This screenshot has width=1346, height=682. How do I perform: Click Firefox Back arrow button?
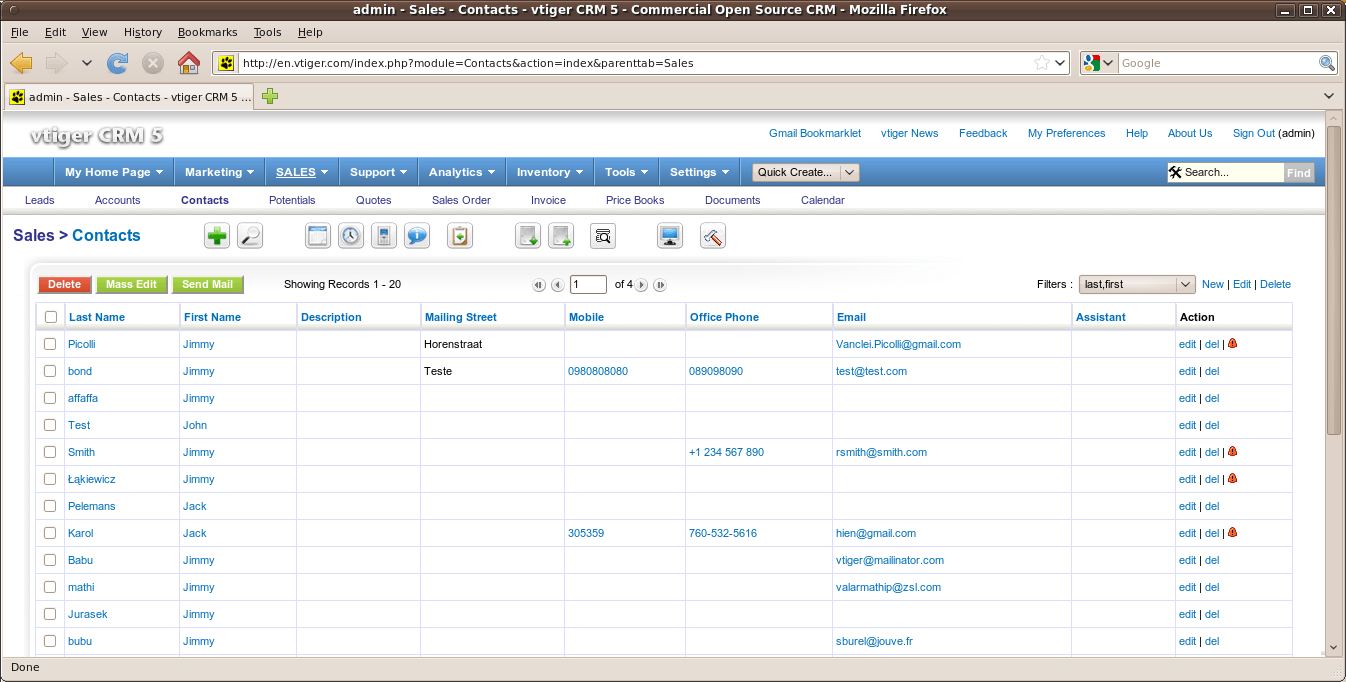[x=21, y=63]
